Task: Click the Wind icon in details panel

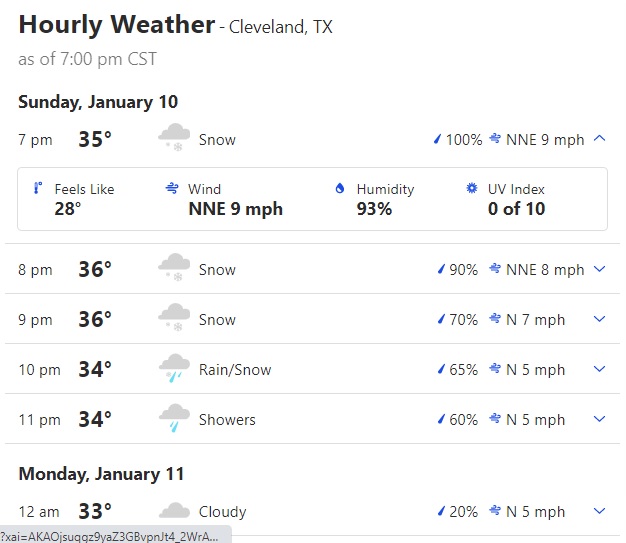Action: tap(172, 188)
